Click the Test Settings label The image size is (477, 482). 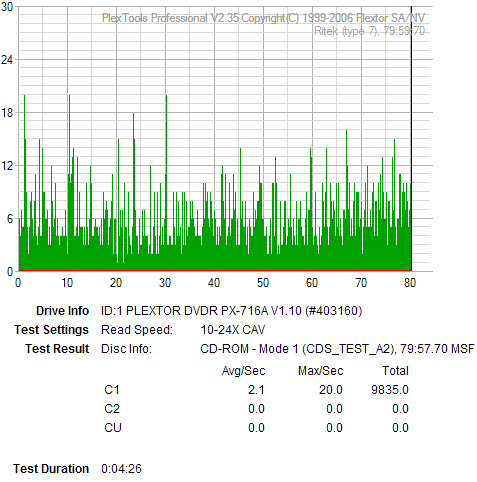(51, 330)
